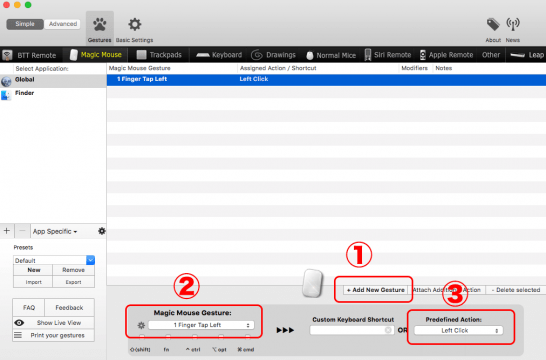Open Basic Settings gear icon
The image size is (546, 360).
[x=134, y=29]
